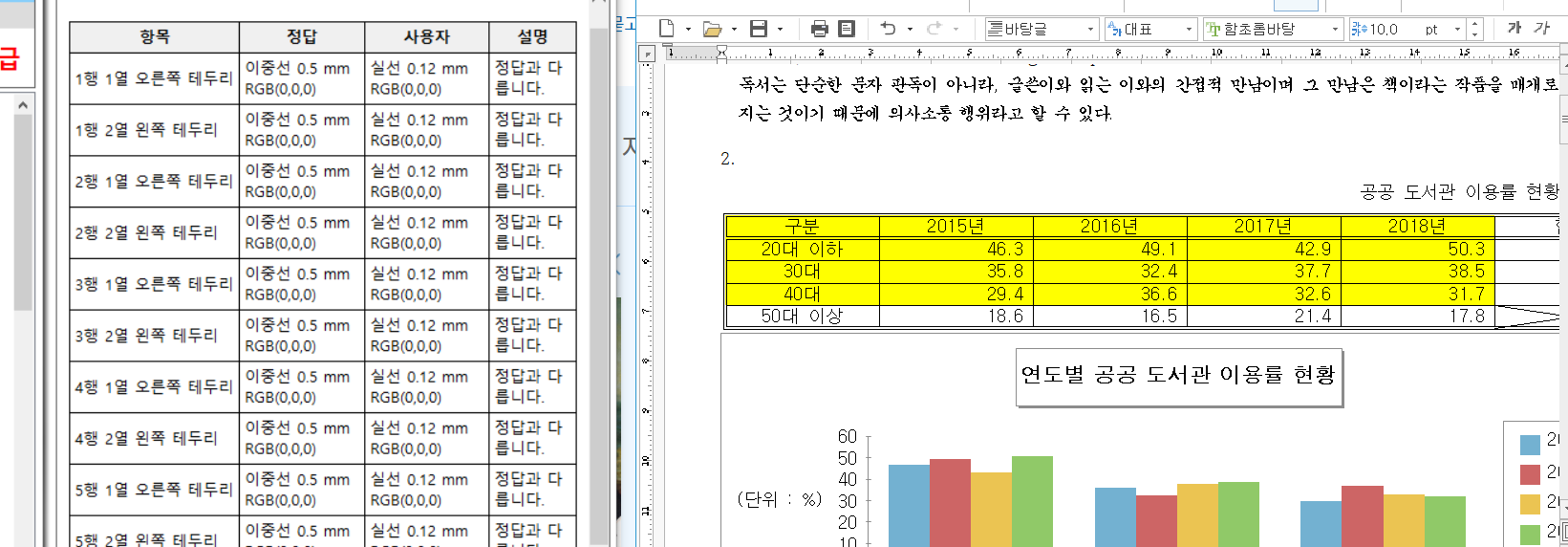Viewport: 1568px width, 547px height.
Task: Click the Save floppy disk icon
Action: (x=759, y=29)
